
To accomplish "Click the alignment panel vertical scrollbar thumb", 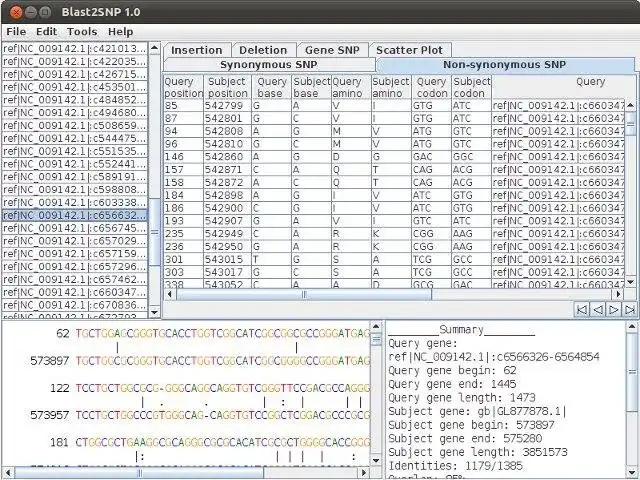I will tap(376, 338).
